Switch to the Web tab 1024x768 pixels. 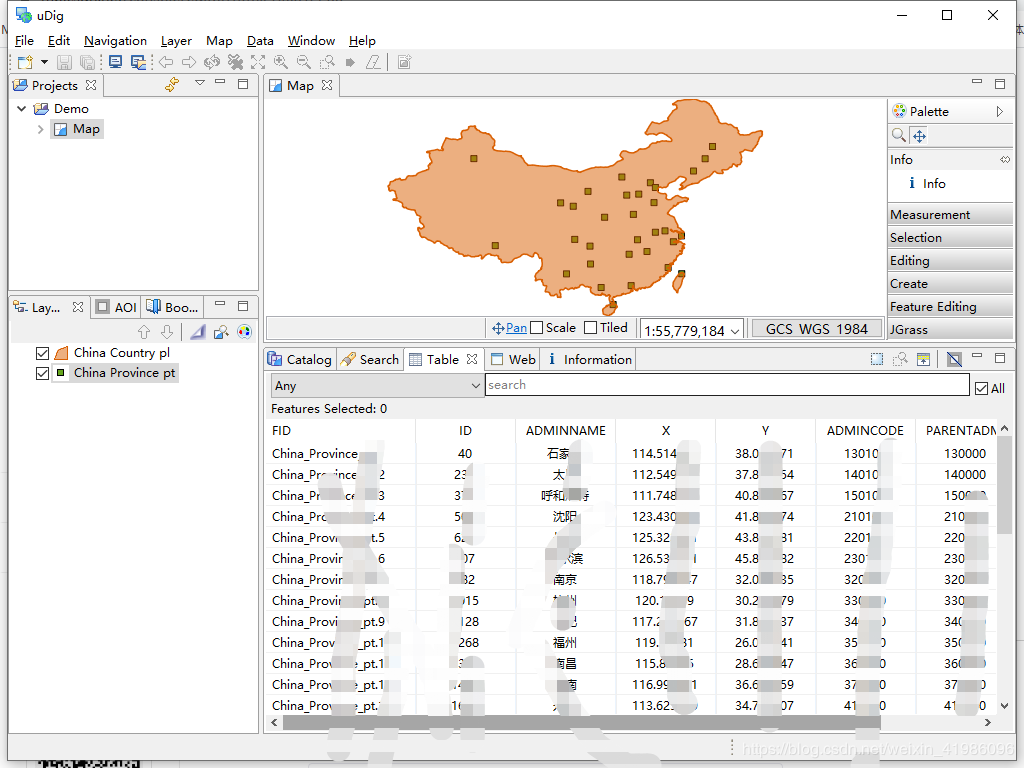point(514,360)
